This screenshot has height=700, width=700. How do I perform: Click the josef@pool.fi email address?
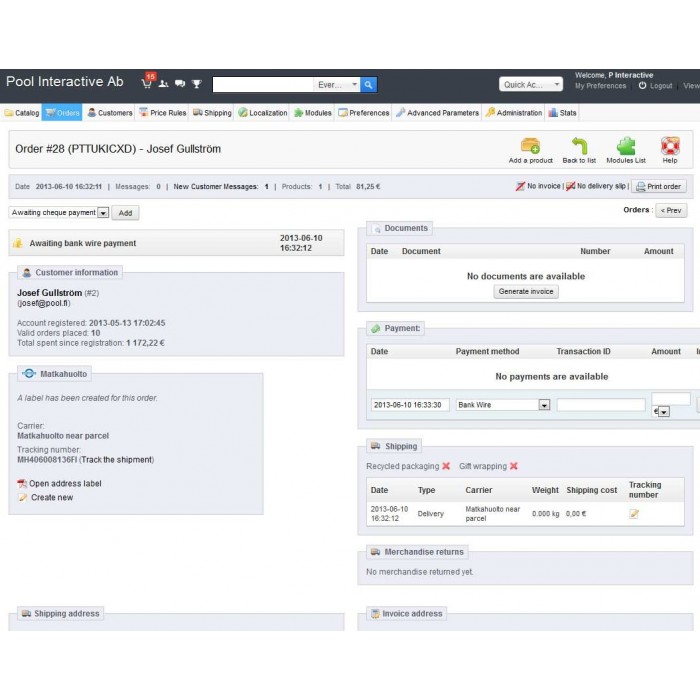pos(44,303)
